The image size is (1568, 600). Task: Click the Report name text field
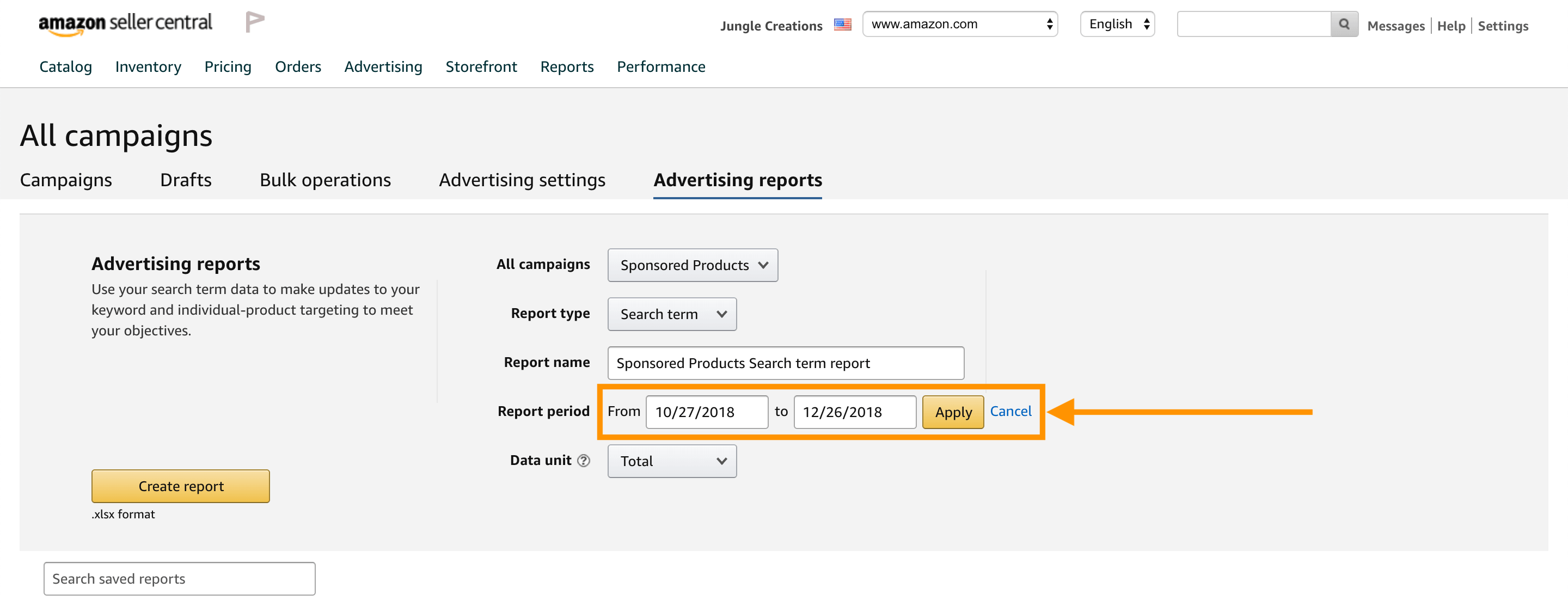786,363
